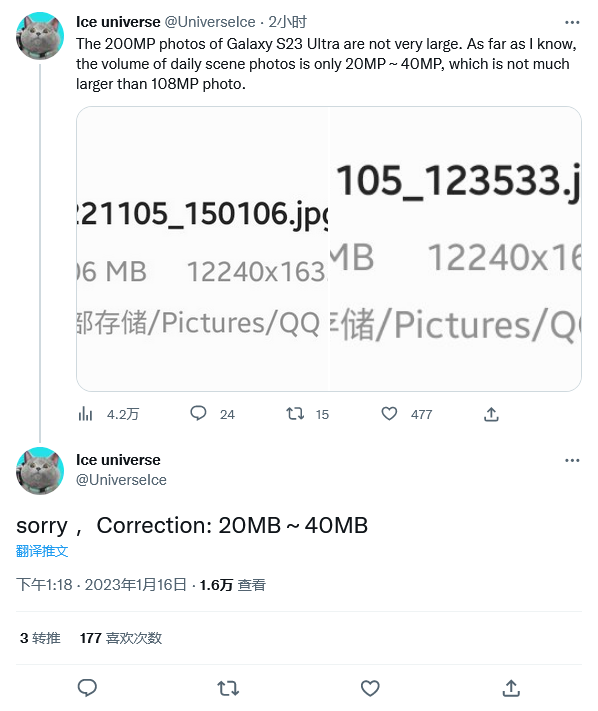Image resolution: width=598 pixels, height=711 pixels.
Task: Open @UniverseIce handle under second tweet name
Action: click(x=122, y=480)
